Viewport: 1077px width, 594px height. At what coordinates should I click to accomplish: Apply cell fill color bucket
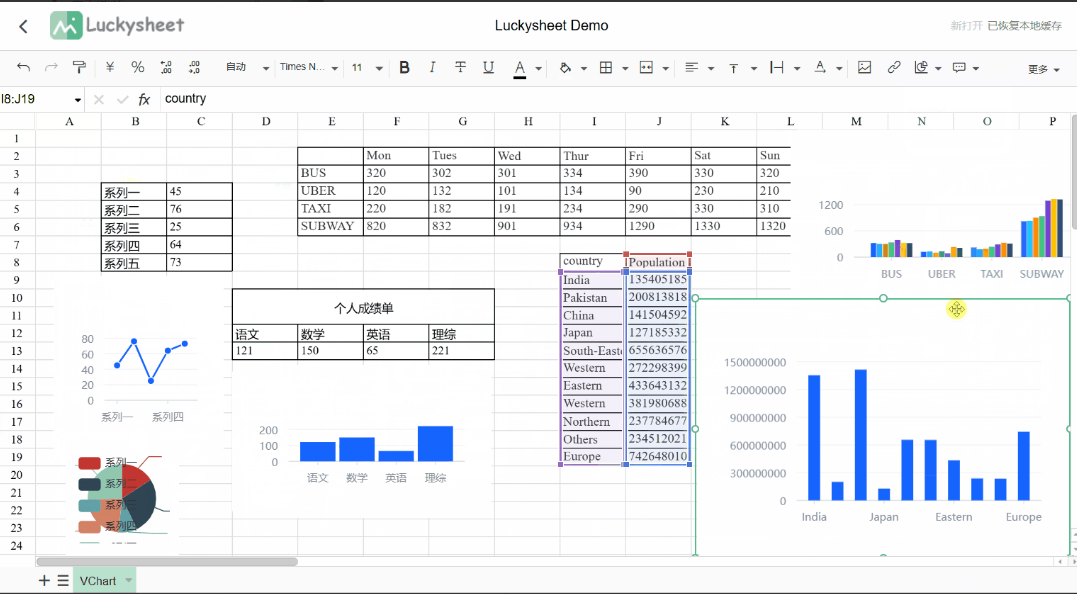click(x=565, y=67)
